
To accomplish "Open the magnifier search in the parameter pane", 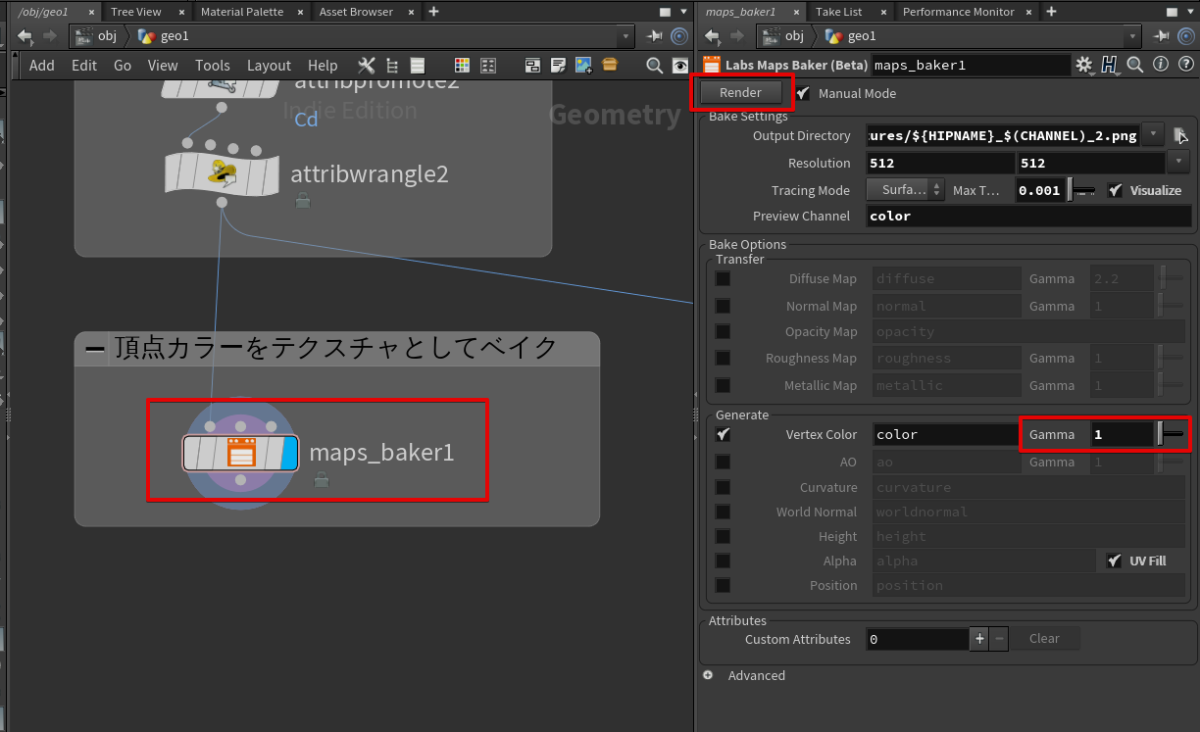I will [1135, 63].
